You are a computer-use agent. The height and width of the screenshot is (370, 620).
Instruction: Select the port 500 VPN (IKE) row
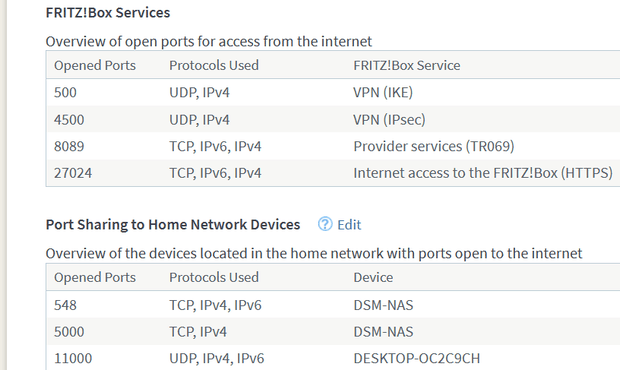click(x=333, y=92)
